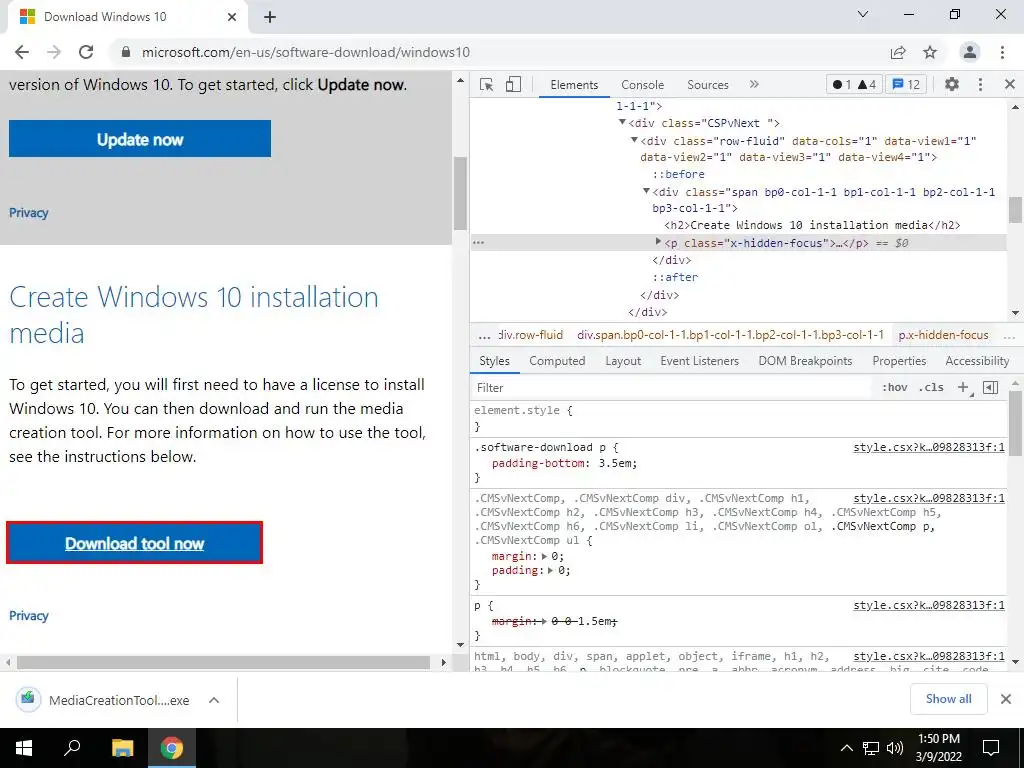Close the downloads bar
This screenshot has height=768, width=1024.
pos(1006,699)
